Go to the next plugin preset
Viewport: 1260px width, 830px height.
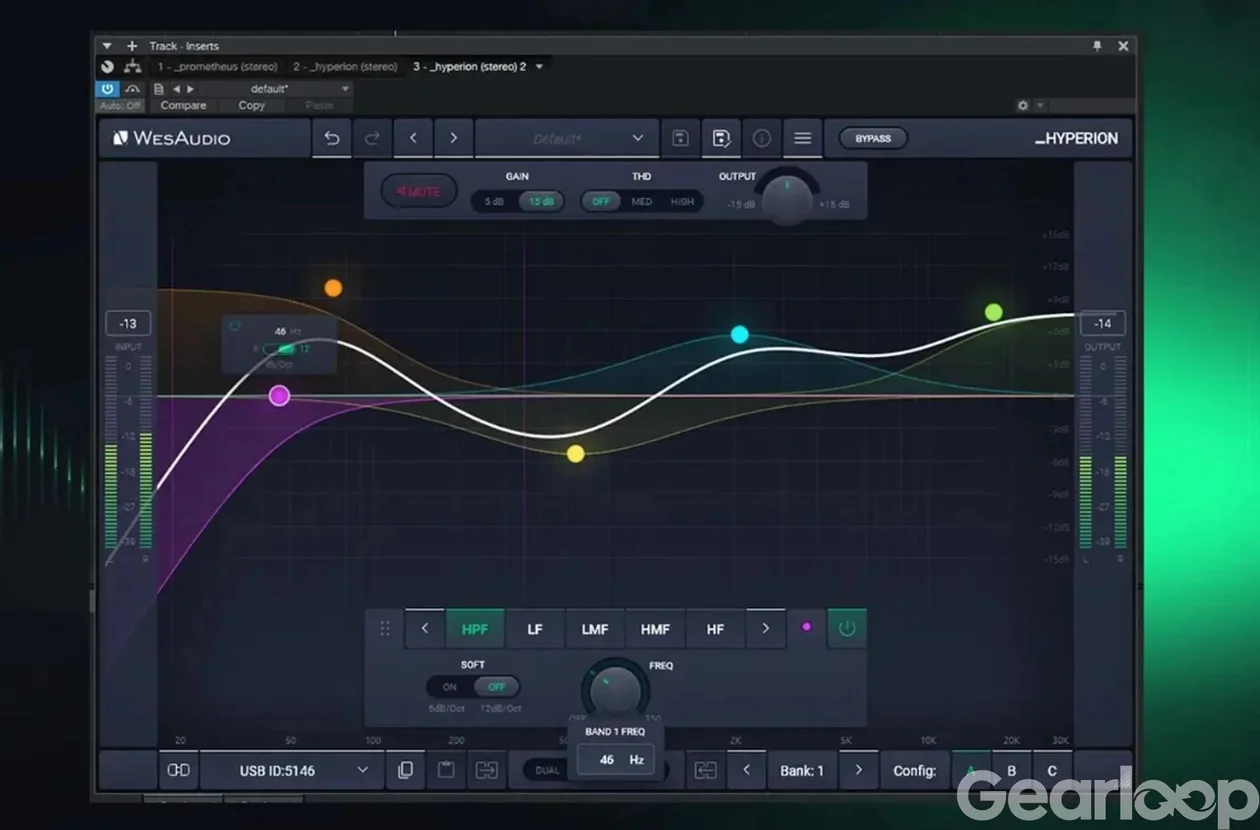click(x=453, y=138)
